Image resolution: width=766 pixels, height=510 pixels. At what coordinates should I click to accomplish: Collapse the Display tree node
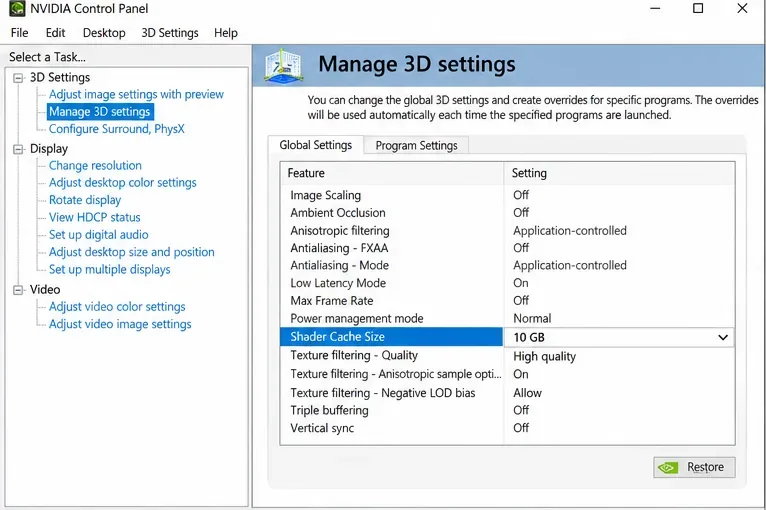point(18,149)
